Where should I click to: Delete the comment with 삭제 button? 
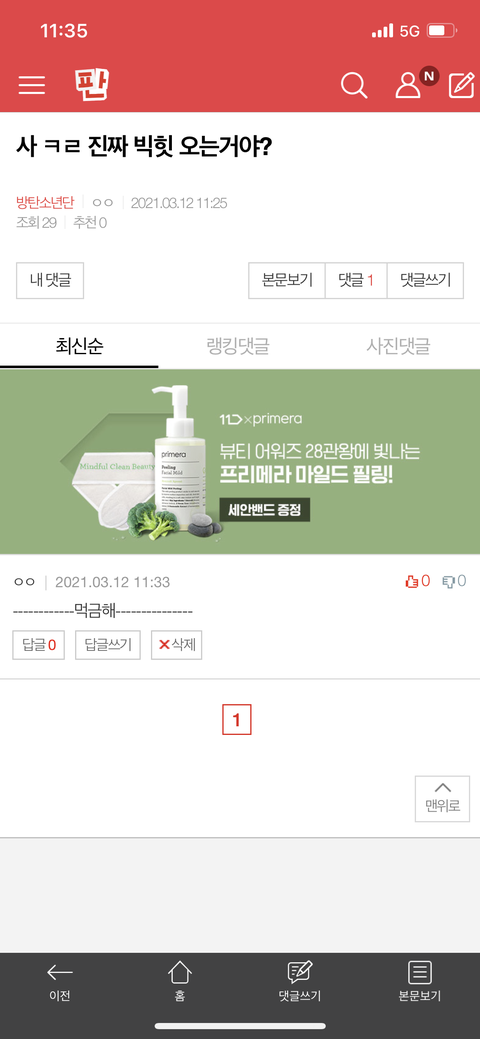click(x=176, y=645)
